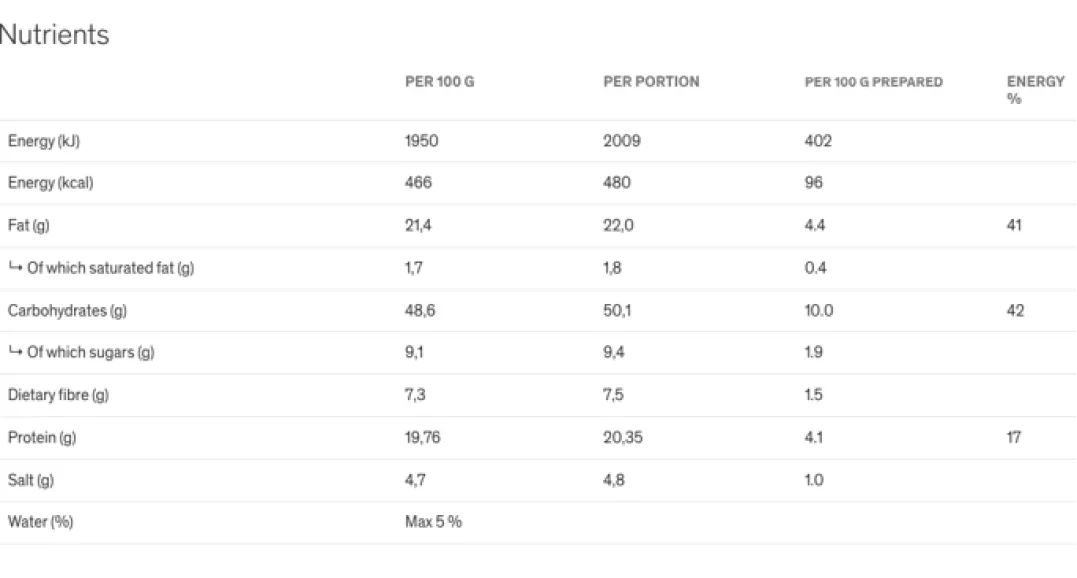Select the Energy (kJ) row label

[44, 141]
